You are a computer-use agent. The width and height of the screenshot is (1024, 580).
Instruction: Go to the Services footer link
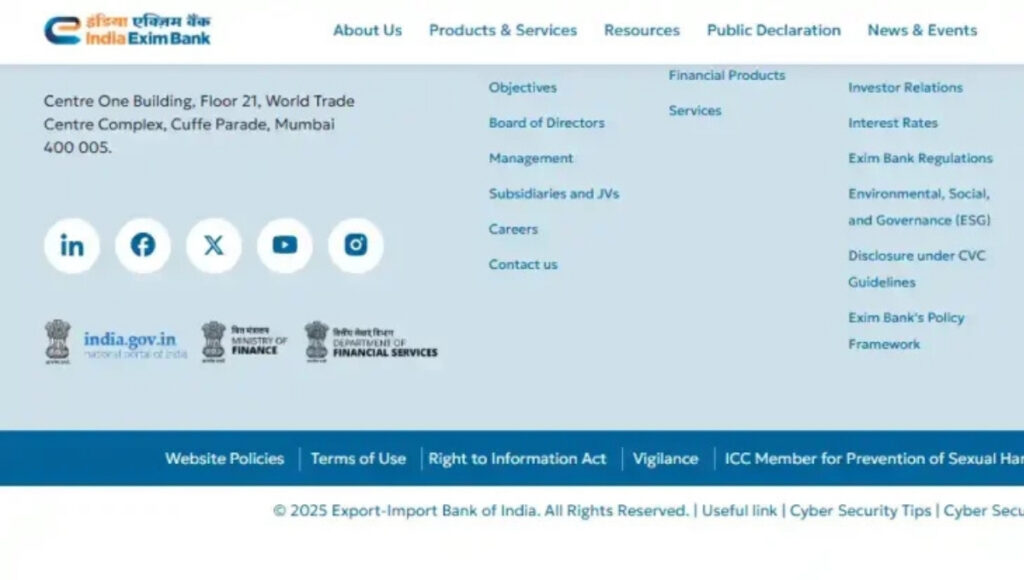(695, 110)
